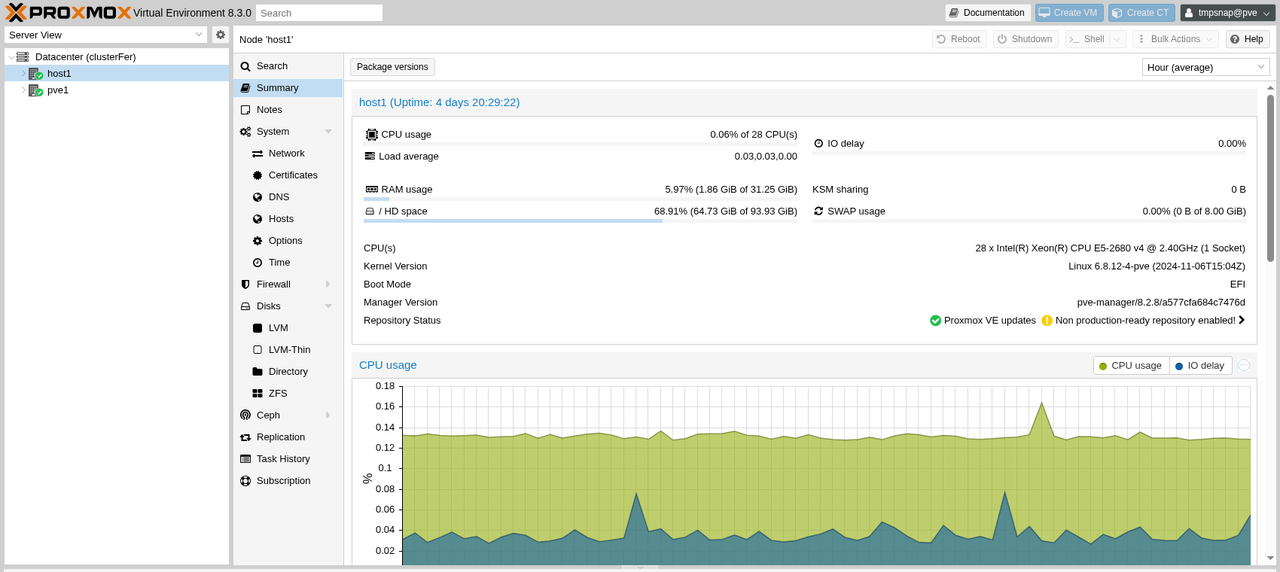Open the Notes menu item
The height and width of the screenshot is (572, 1280).
coord(288,110)
